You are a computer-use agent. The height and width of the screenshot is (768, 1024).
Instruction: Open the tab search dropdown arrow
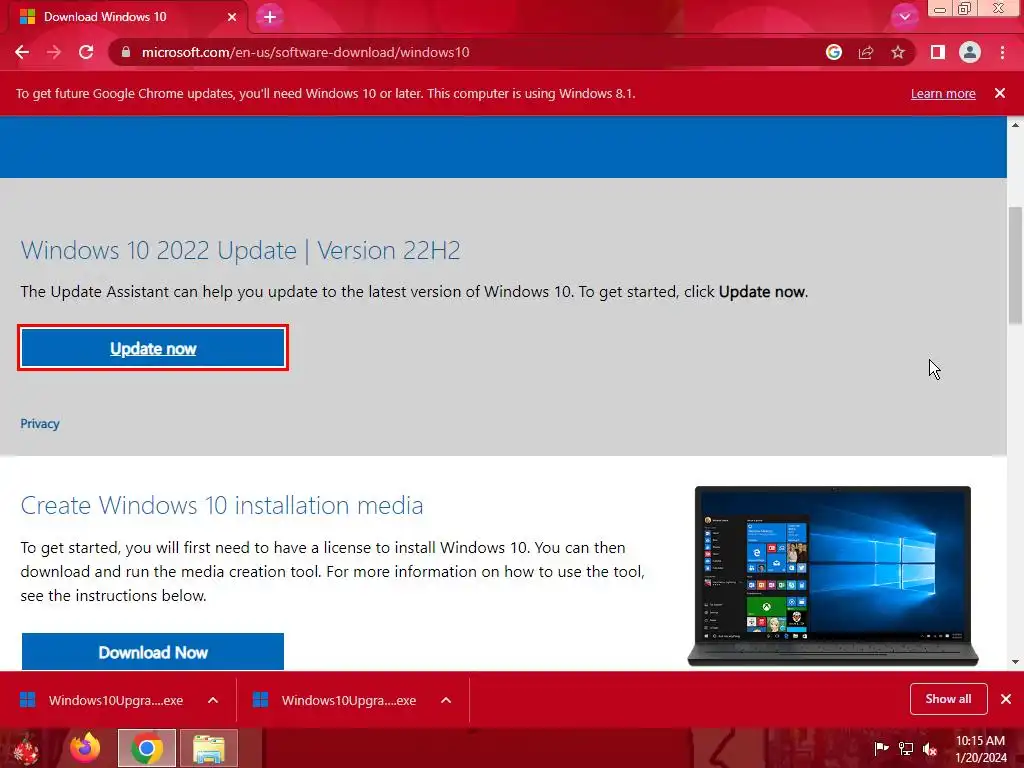[904, 17]
